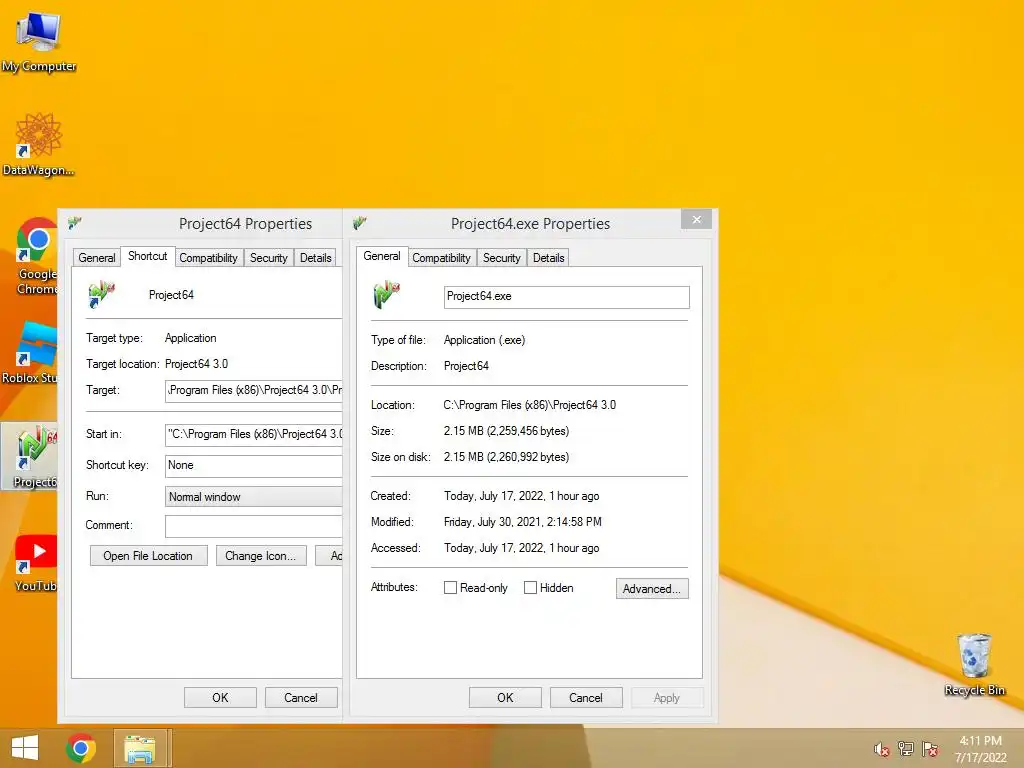The height and width of the screenshot is (768, 1024).
Task: Click the Project64.exe filename field
Action: click(566, 296)
